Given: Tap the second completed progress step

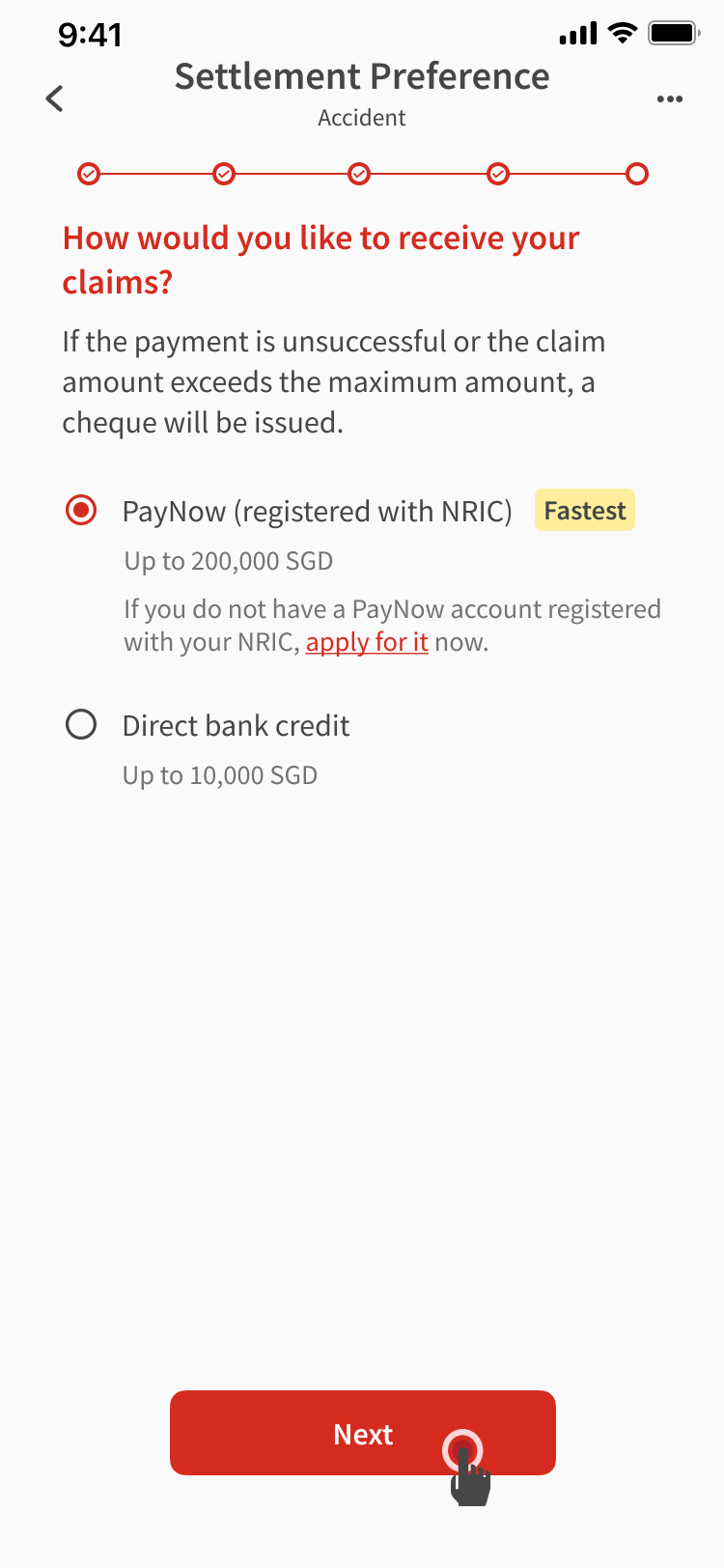Looking at the screenshot, I should [224, 174].
